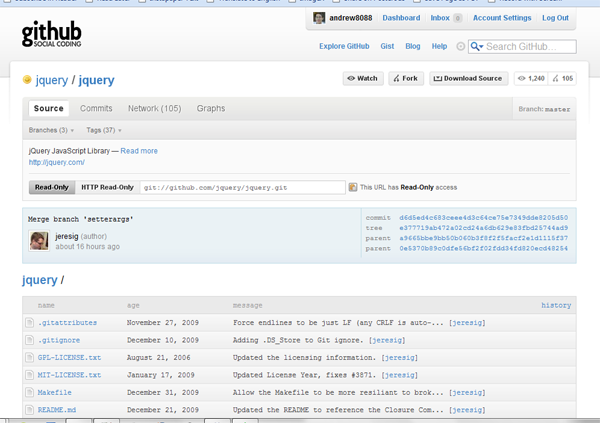Select the HTTP Read-Only URL toggle
Screen dimensions: 600x423
(107, 187)
